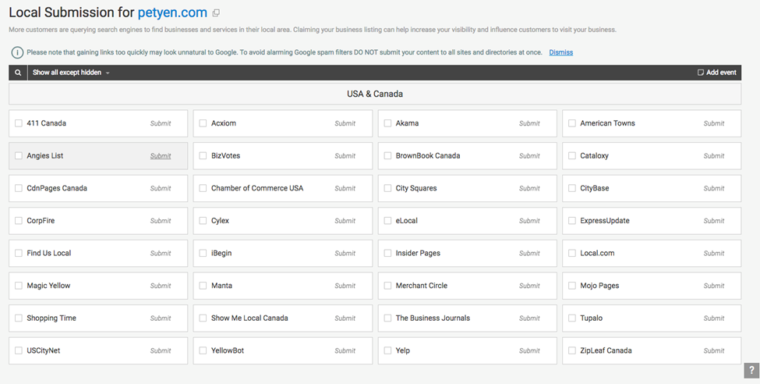Select the Cataloxy checkbox
Screen dimensions: 760x384
(x=572, y=156)
